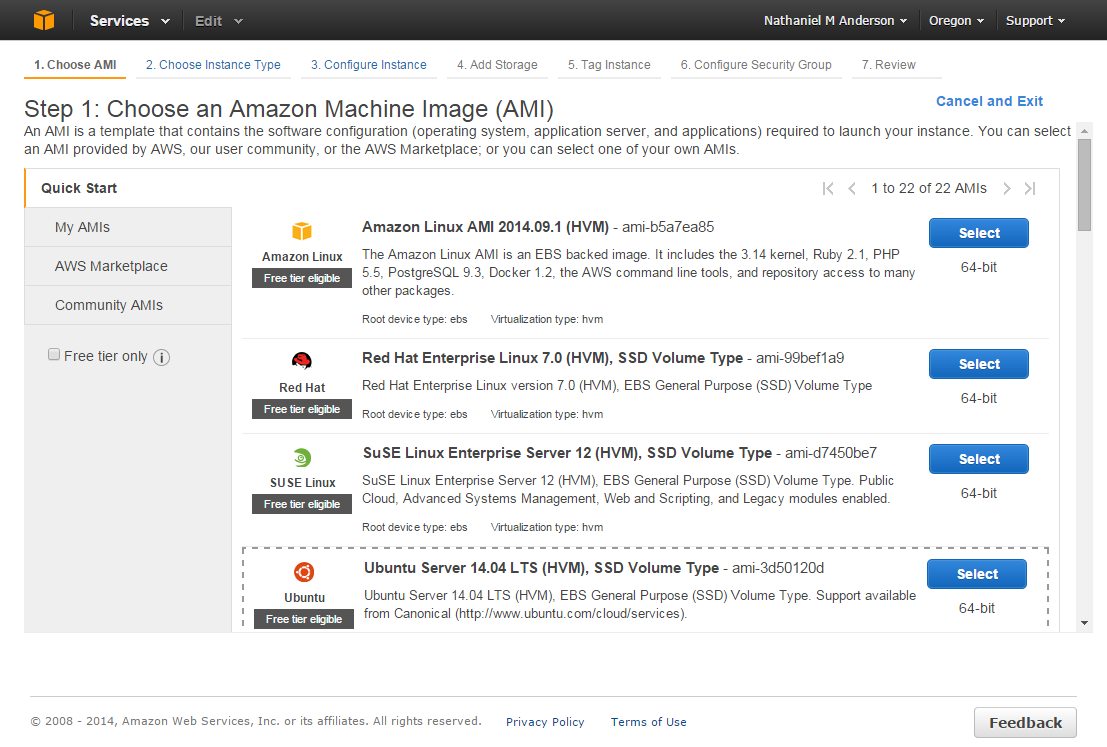Click the Ubuntu logo icon
Image resolution: width=1107 pixels, height=747 pixels.
tap(304, 572)
